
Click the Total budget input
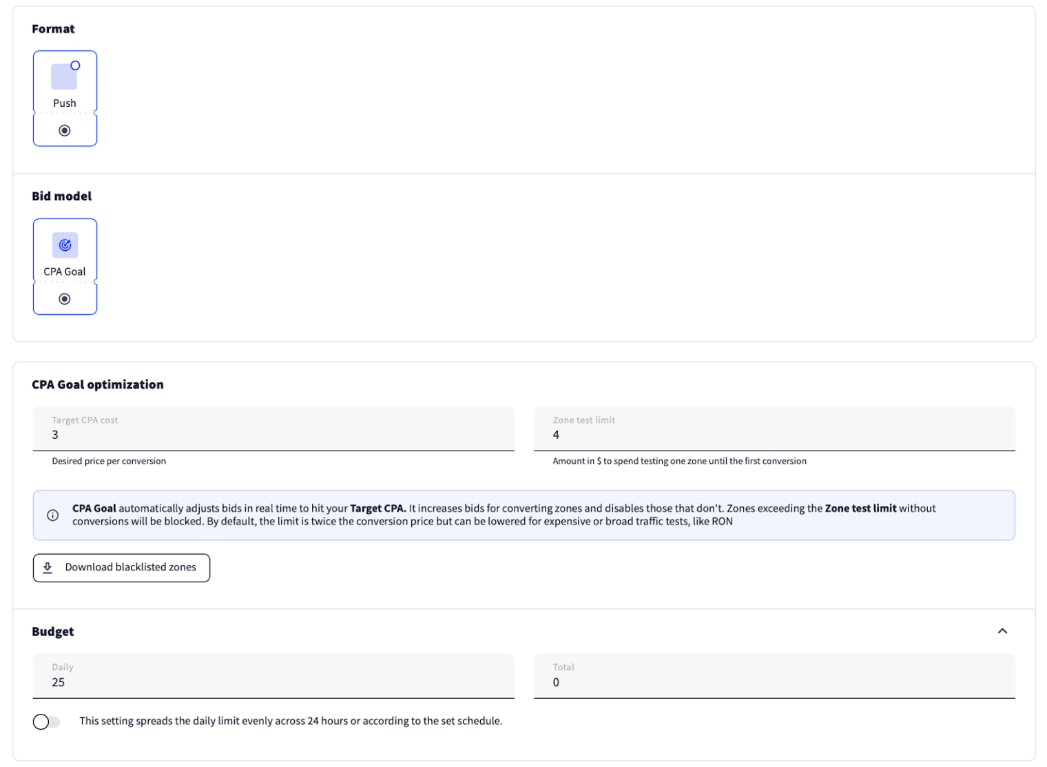tap(775, 682)
